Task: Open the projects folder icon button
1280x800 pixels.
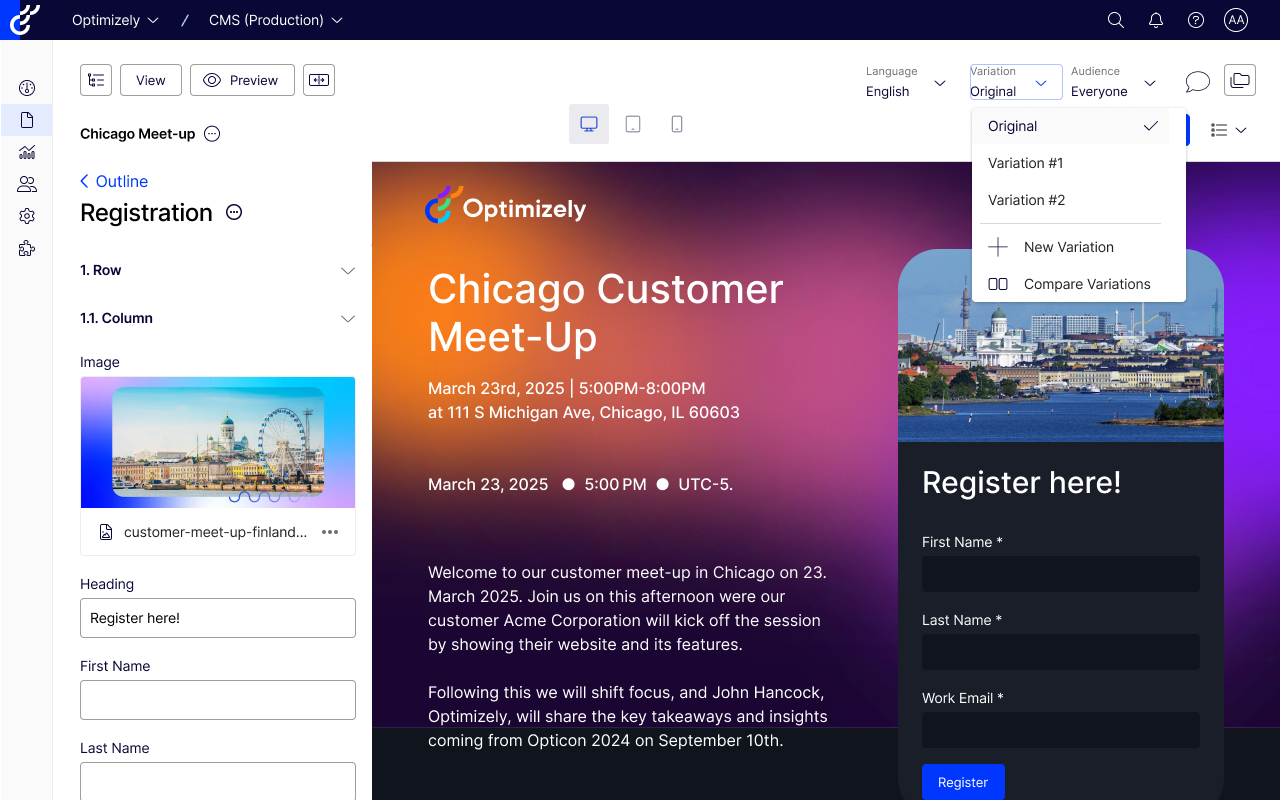Action: pyautogui.click(x=1240, y=80)
